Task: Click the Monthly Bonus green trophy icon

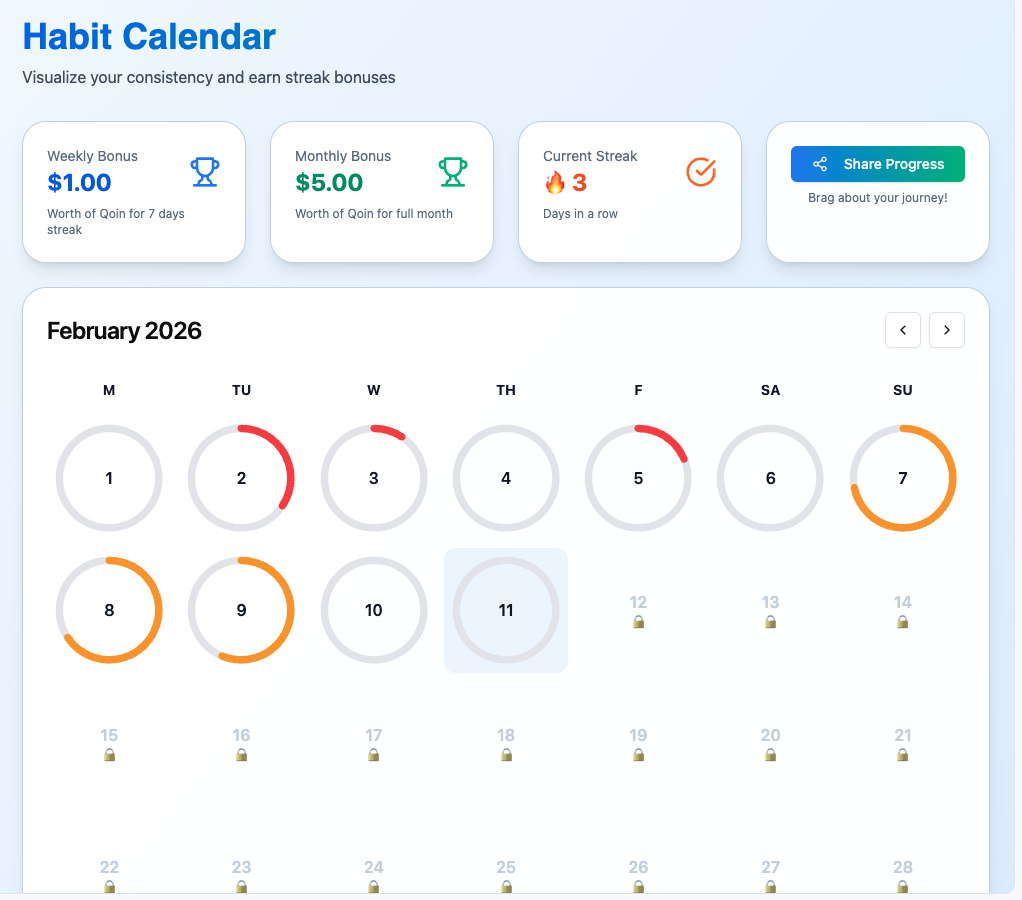Action: [x=453, y=172]
